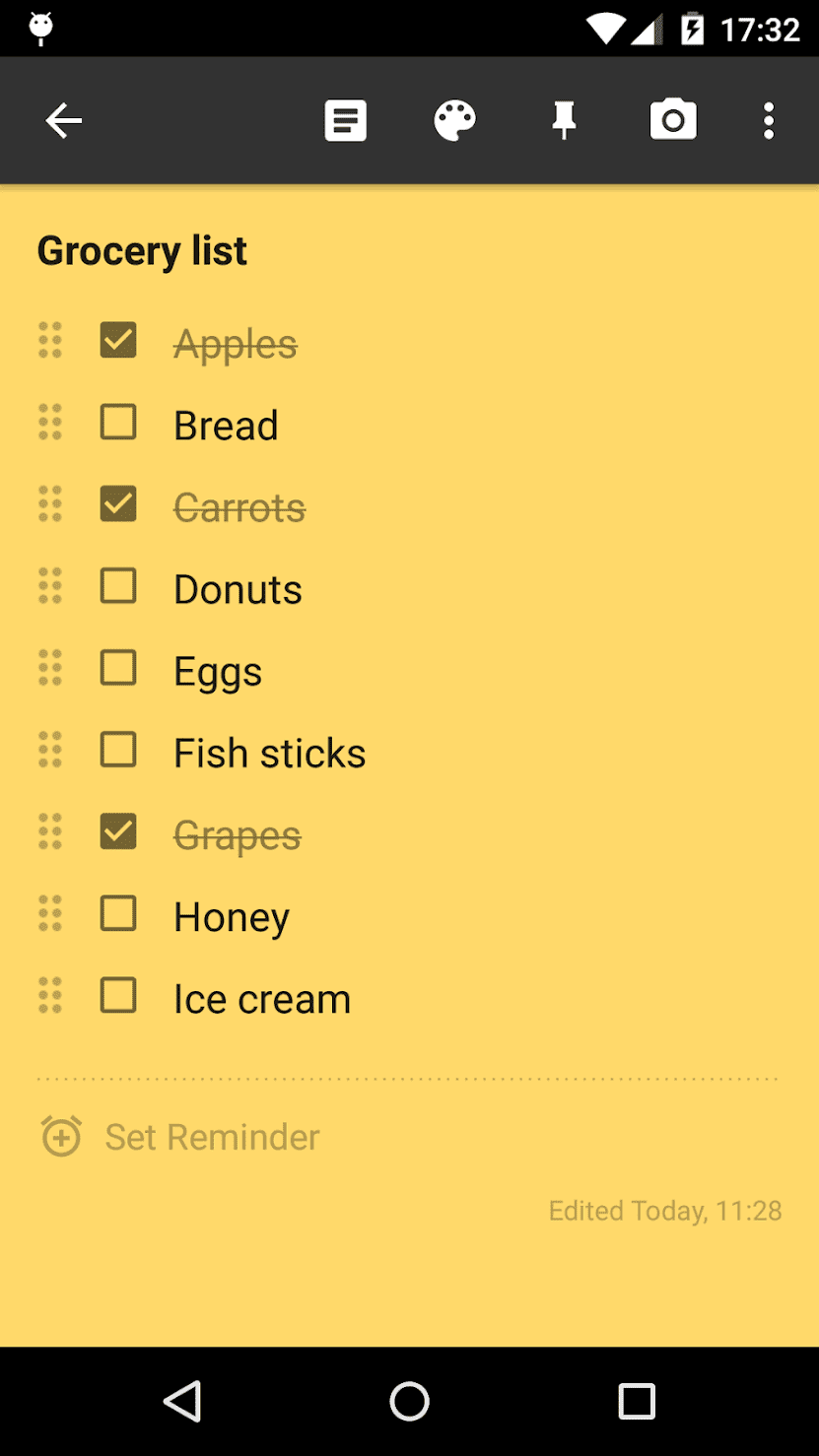Pin the note with the pushpin icon
This screenshot has height=1456, width=819.
564,121
